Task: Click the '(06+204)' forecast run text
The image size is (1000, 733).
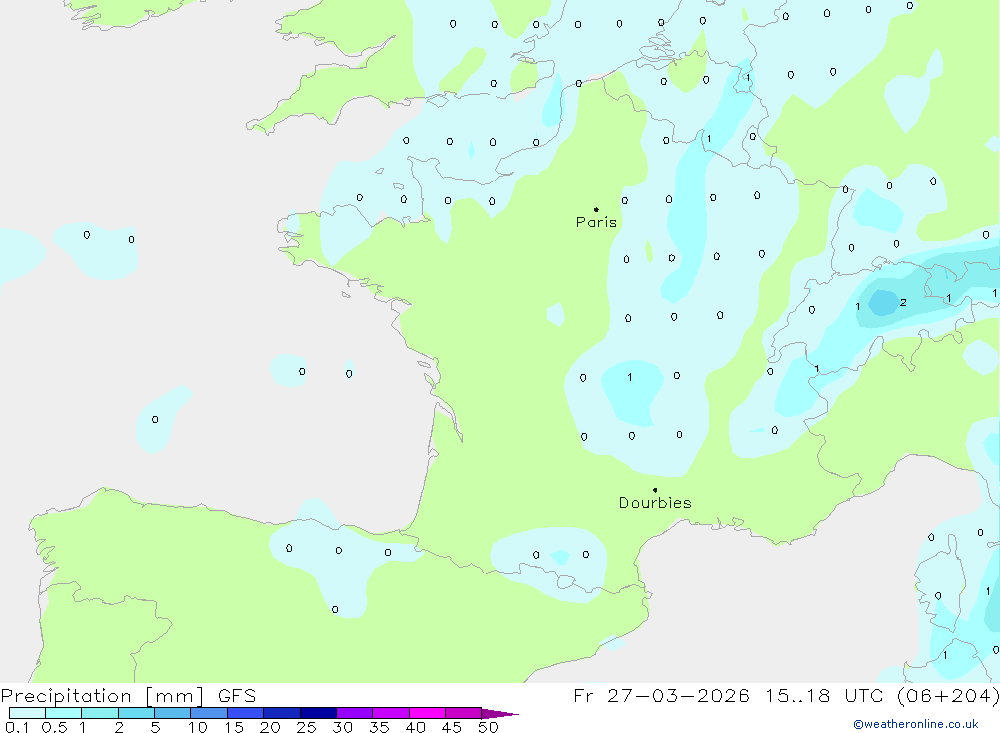Action: (x=948, y=696)
